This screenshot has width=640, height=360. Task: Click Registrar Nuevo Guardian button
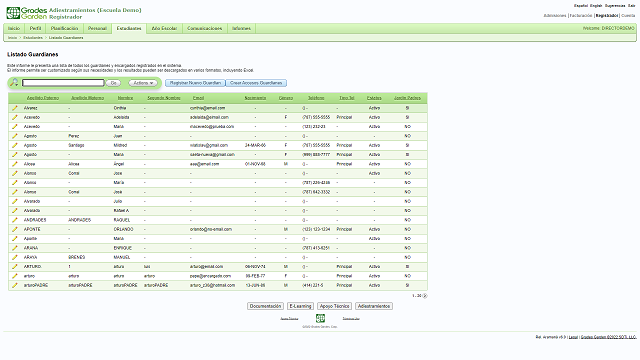coord(195,83)
